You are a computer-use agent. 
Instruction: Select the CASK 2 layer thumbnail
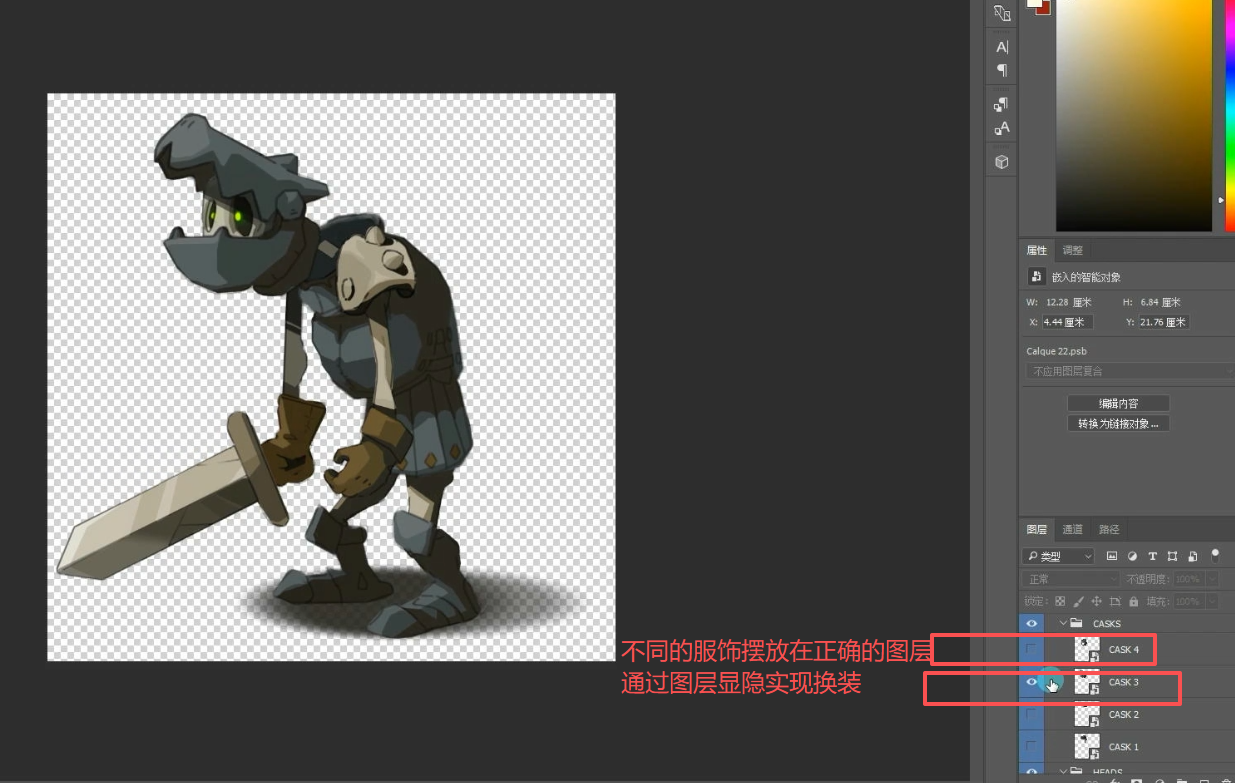tap(1087, 714)
